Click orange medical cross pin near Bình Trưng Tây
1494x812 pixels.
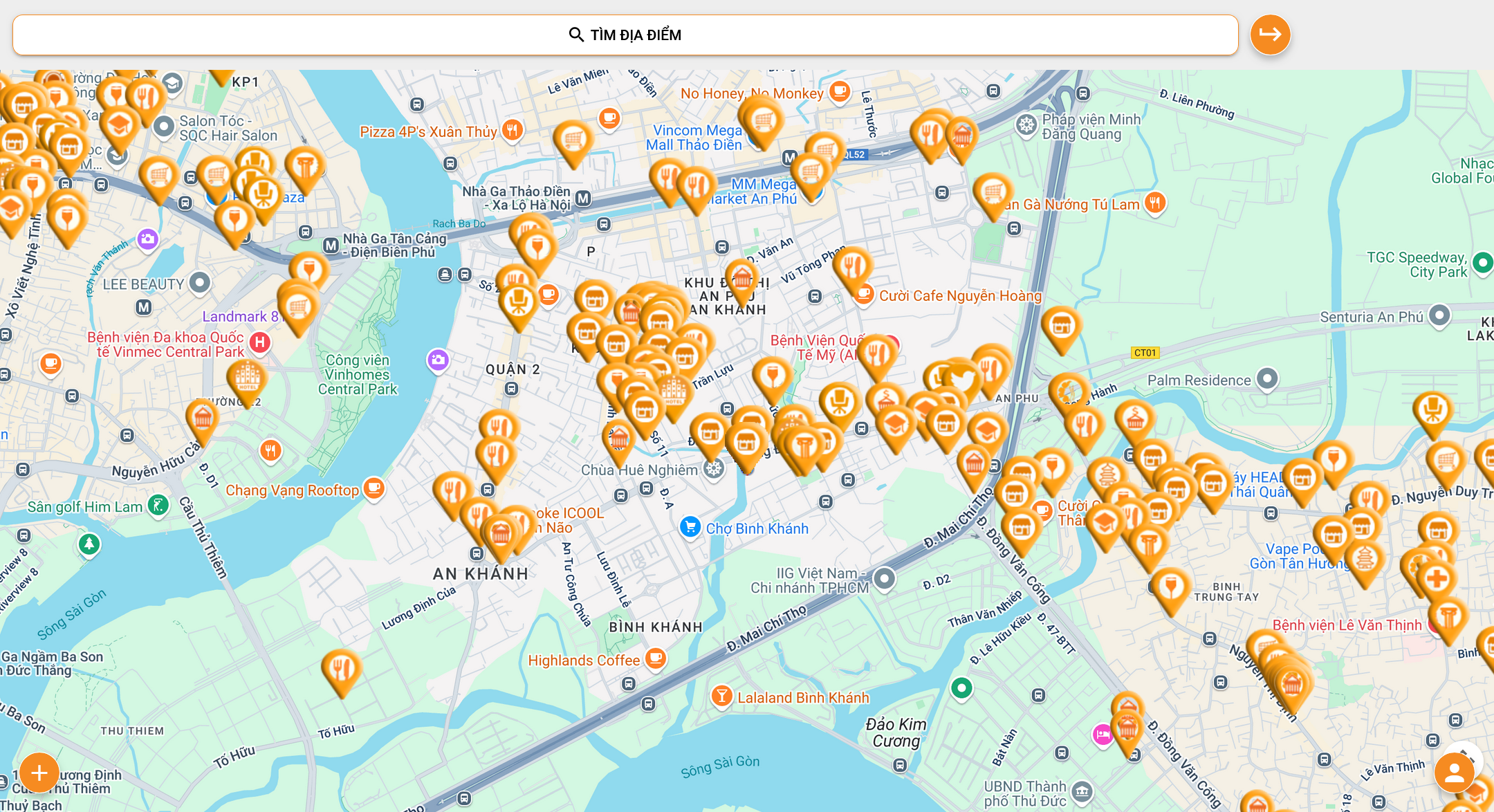tap(1437, 580)
